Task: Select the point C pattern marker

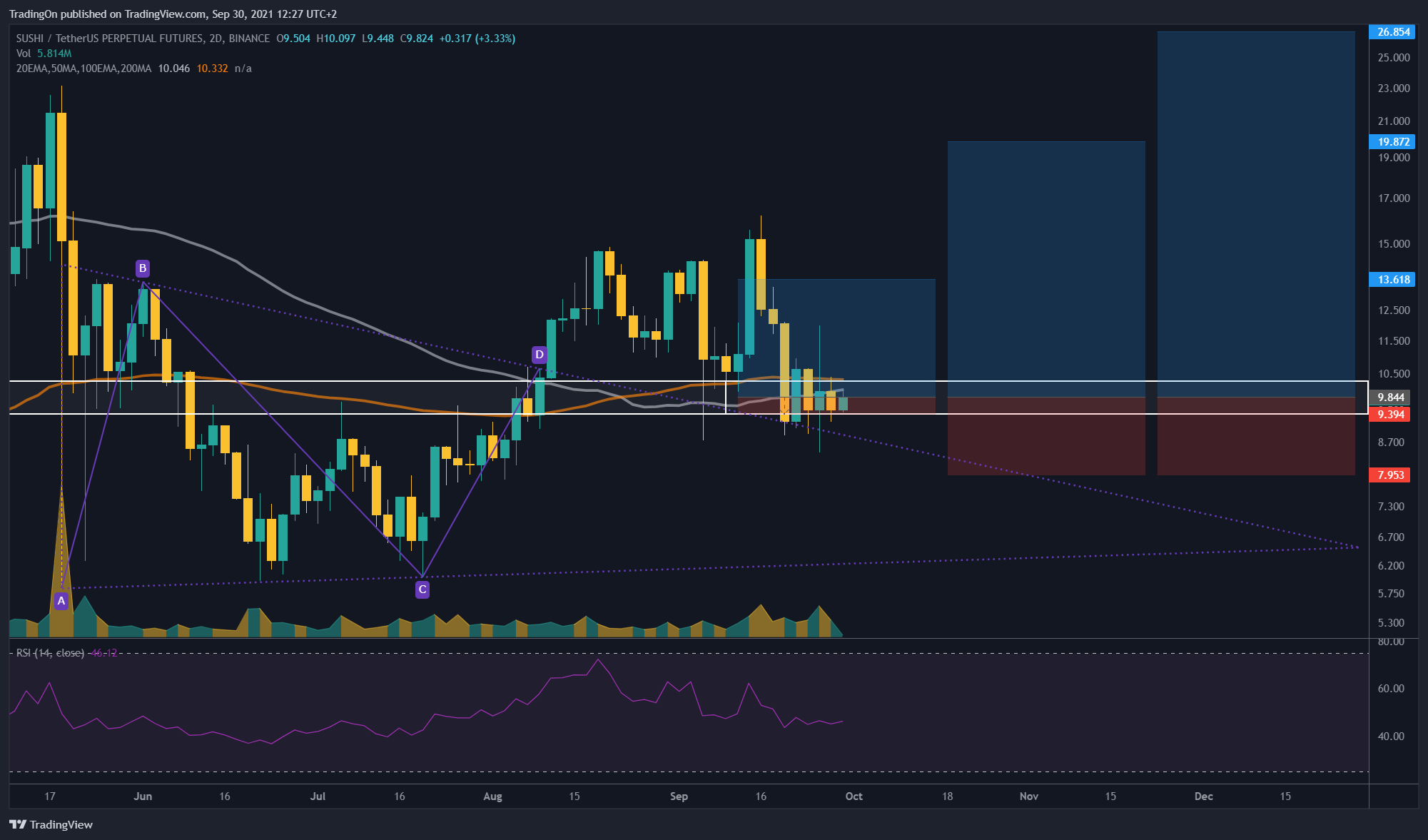Action: pyautogui.click(x=422, y=589)
